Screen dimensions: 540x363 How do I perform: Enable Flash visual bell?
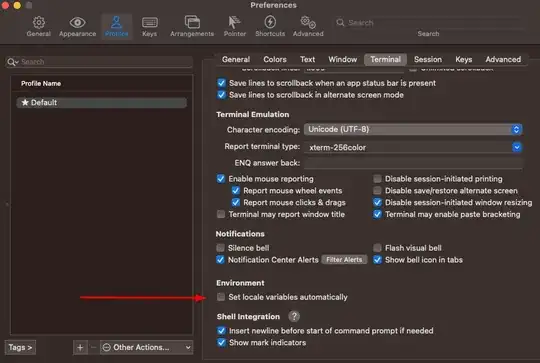pos(377,248)
